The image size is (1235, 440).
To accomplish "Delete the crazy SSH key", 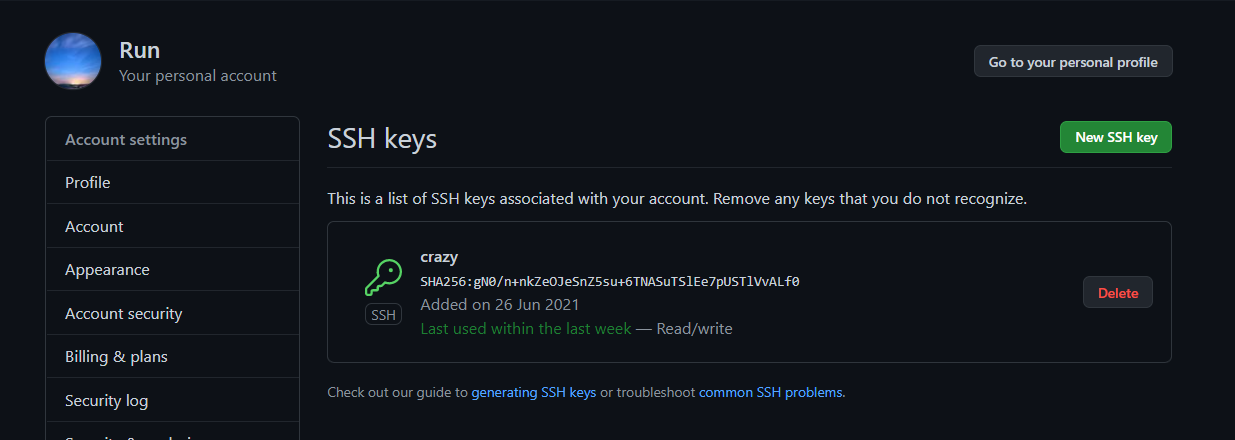I will 1118,292.
